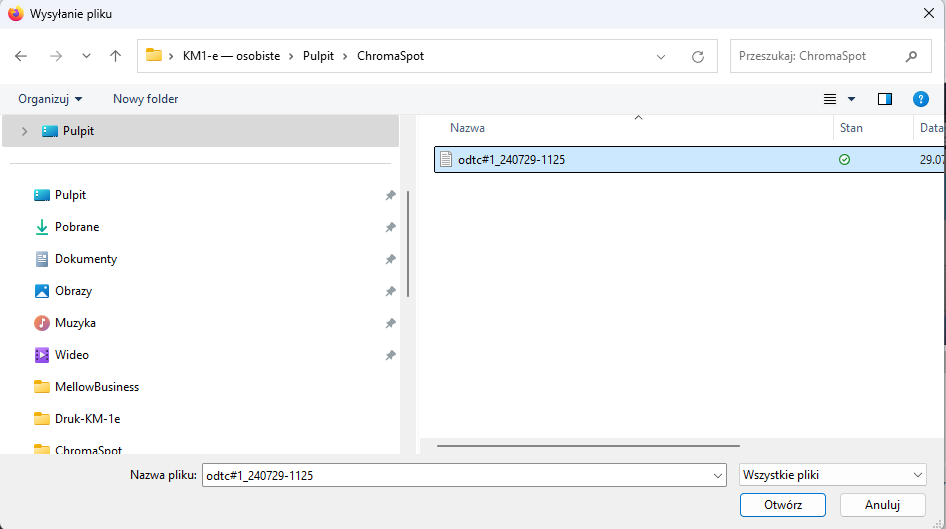Click the search magnifier icon
The width and height of the screenshot is (946, 529).
(x=912, y=56)
